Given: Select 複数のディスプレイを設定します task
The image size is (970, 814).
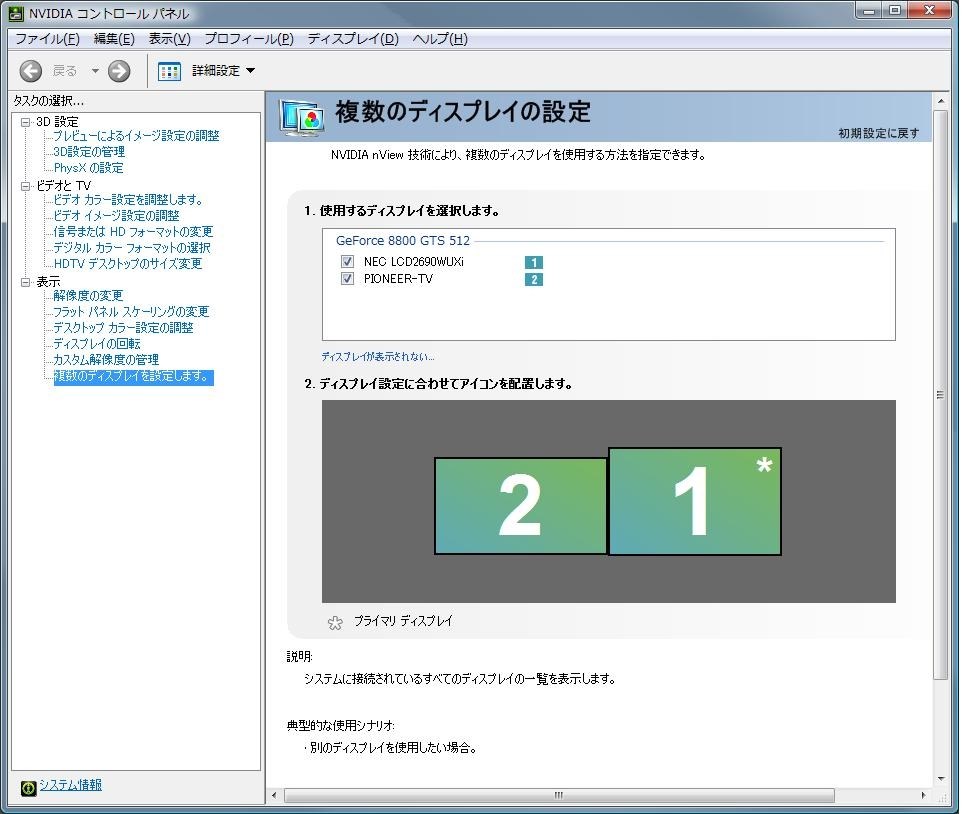Looking at the screenshot, I should (x=134, y=377).
